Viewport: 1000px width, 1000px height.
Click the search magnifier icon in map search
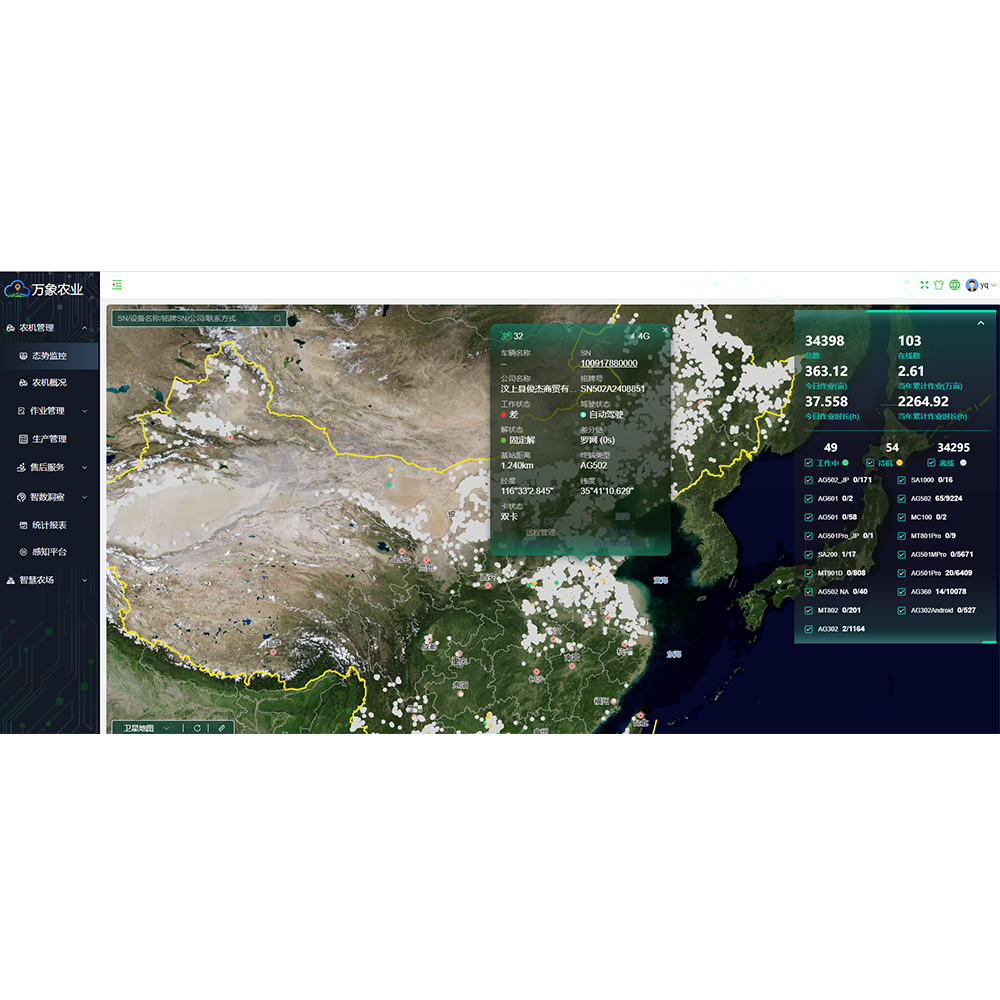(277, 319)
